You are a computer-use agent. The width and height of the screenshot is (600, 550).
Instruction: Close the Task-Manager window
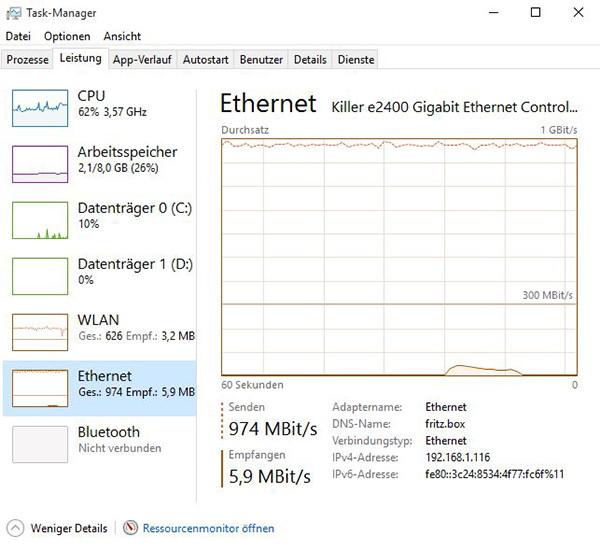click(579, 13)
